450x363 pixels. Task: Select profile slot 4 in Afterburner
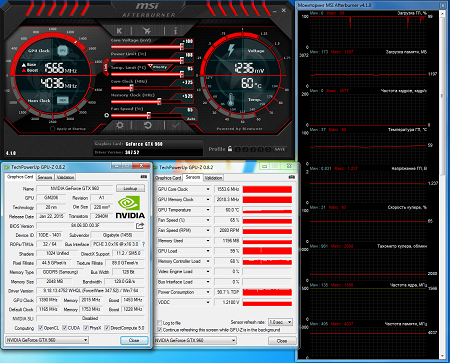(261, 149)
